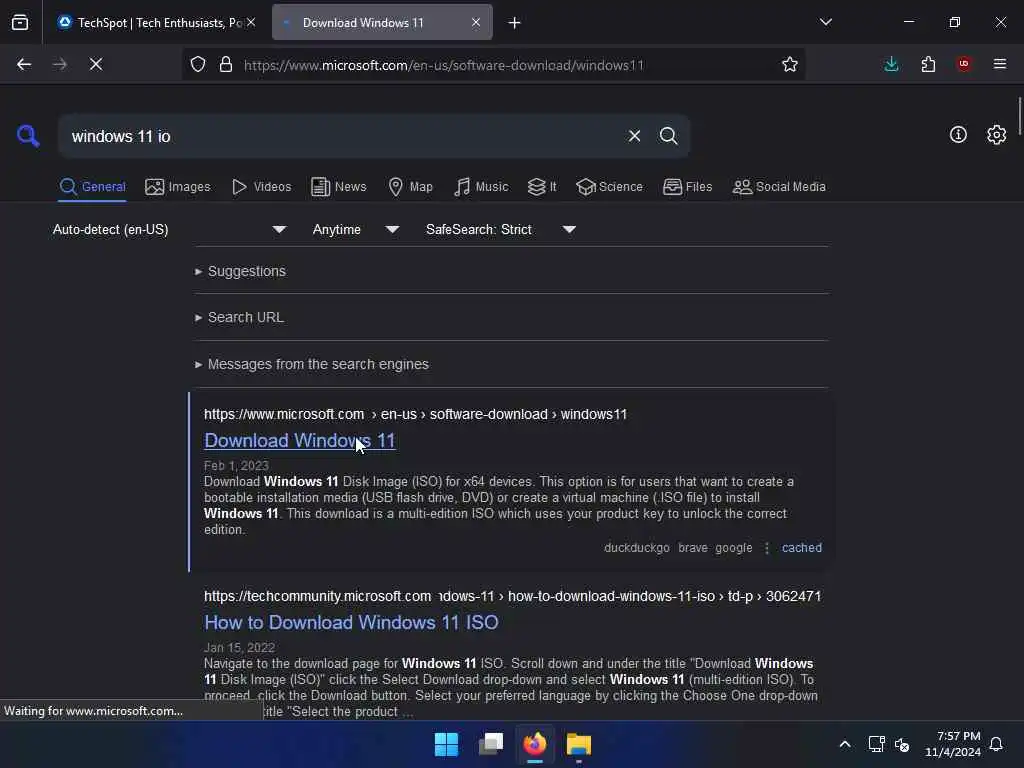This screenshot has height=768, width=1024.
Task: List all tabs dropdown arrow
Action: 825,22
